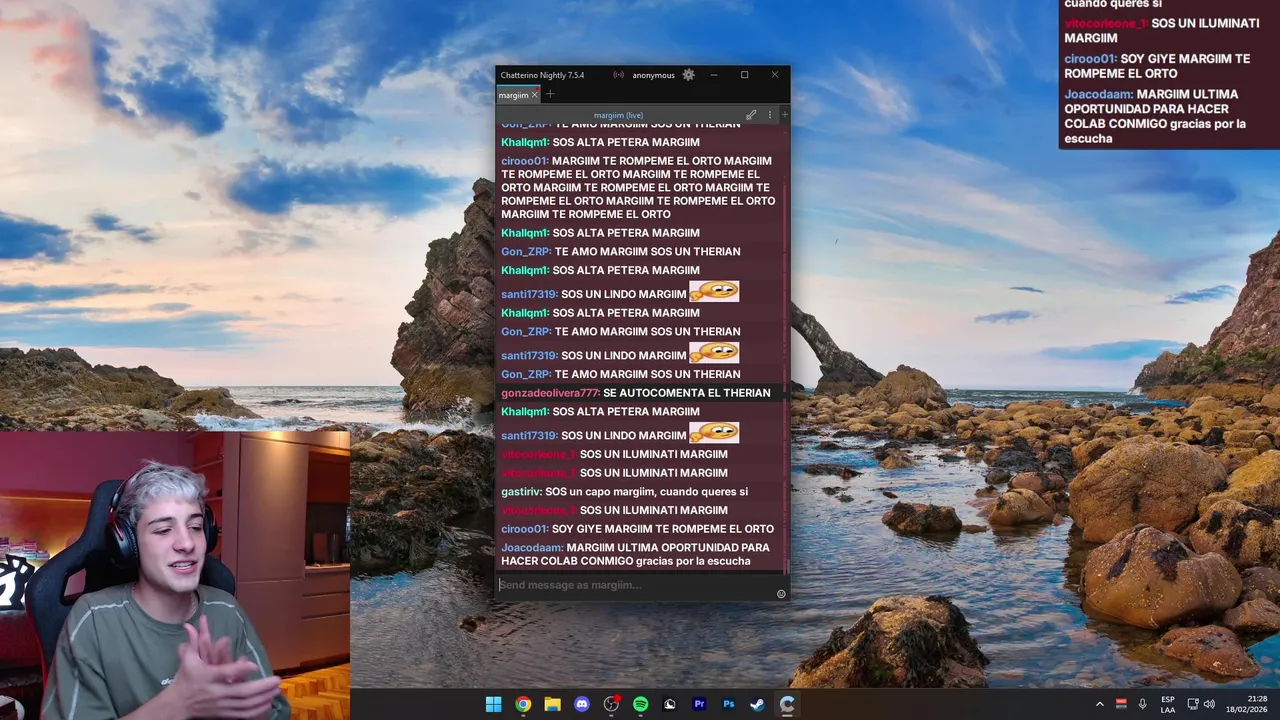Open Adobe Photoshop from taskbar
The height and width of the screenshot is (720, 1280).
click(729, 704)
